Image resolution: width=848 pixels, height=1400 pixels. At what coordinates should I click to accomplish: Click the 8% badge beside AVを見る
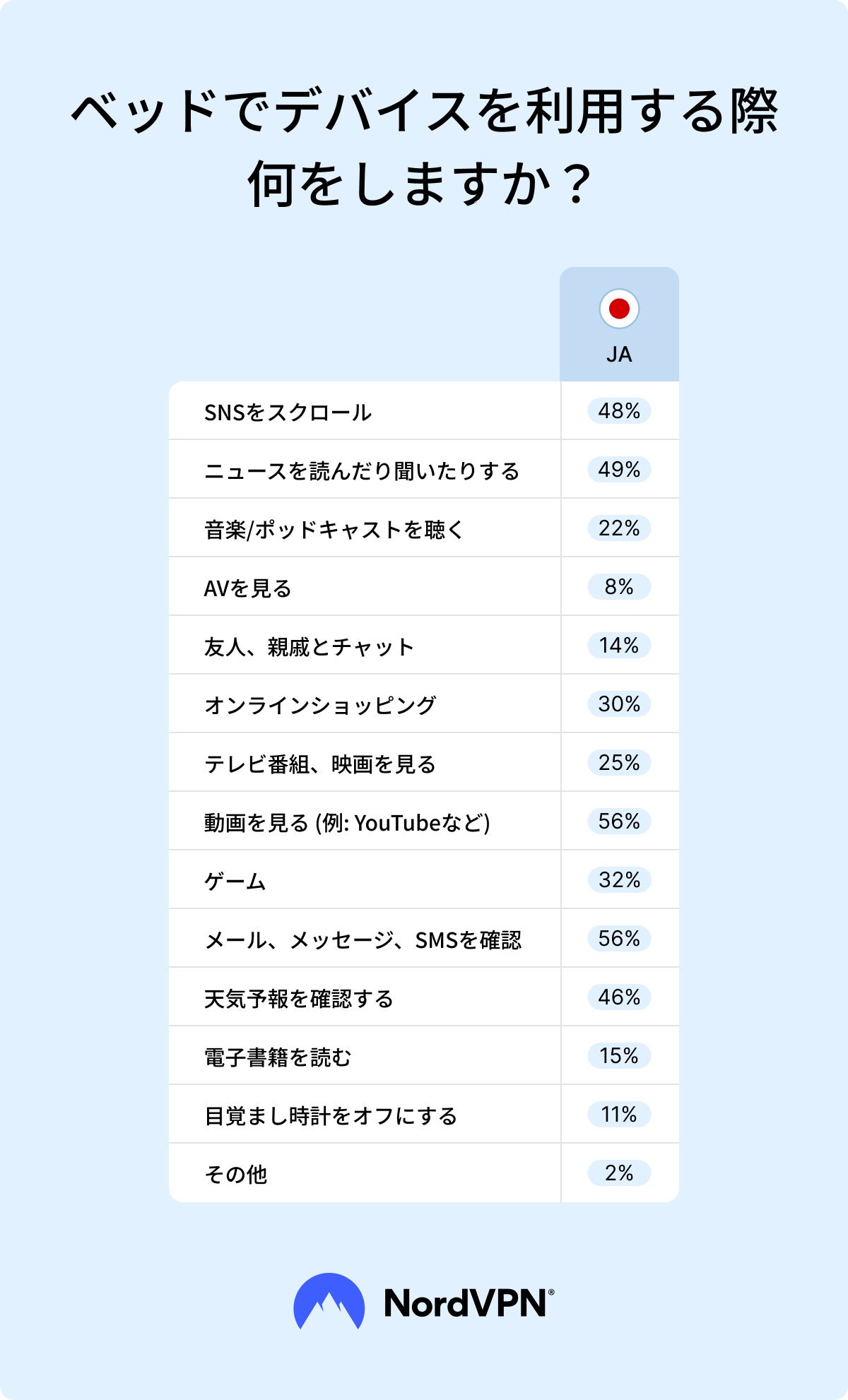coord(619,587)
